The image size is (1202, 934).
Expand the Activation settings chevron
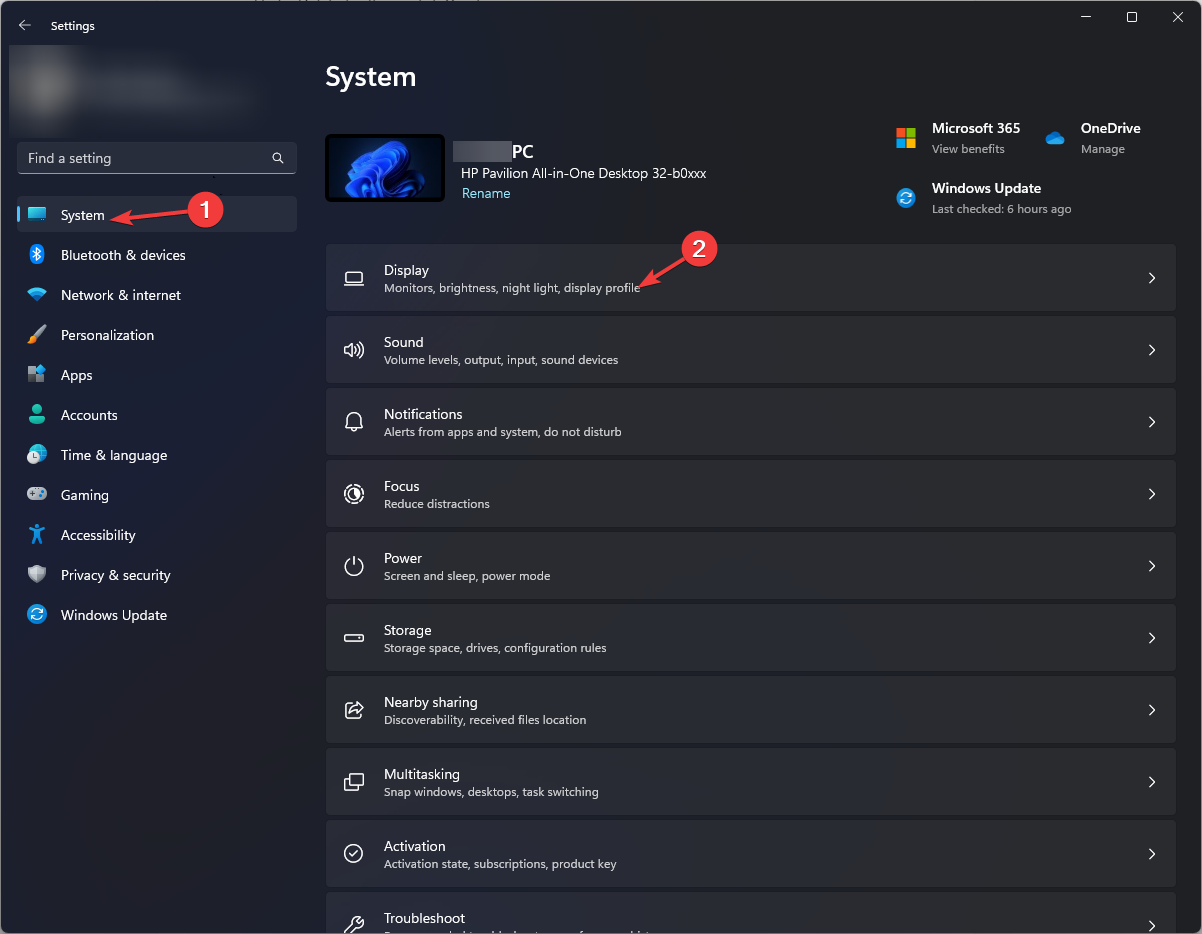[1151, 853]
